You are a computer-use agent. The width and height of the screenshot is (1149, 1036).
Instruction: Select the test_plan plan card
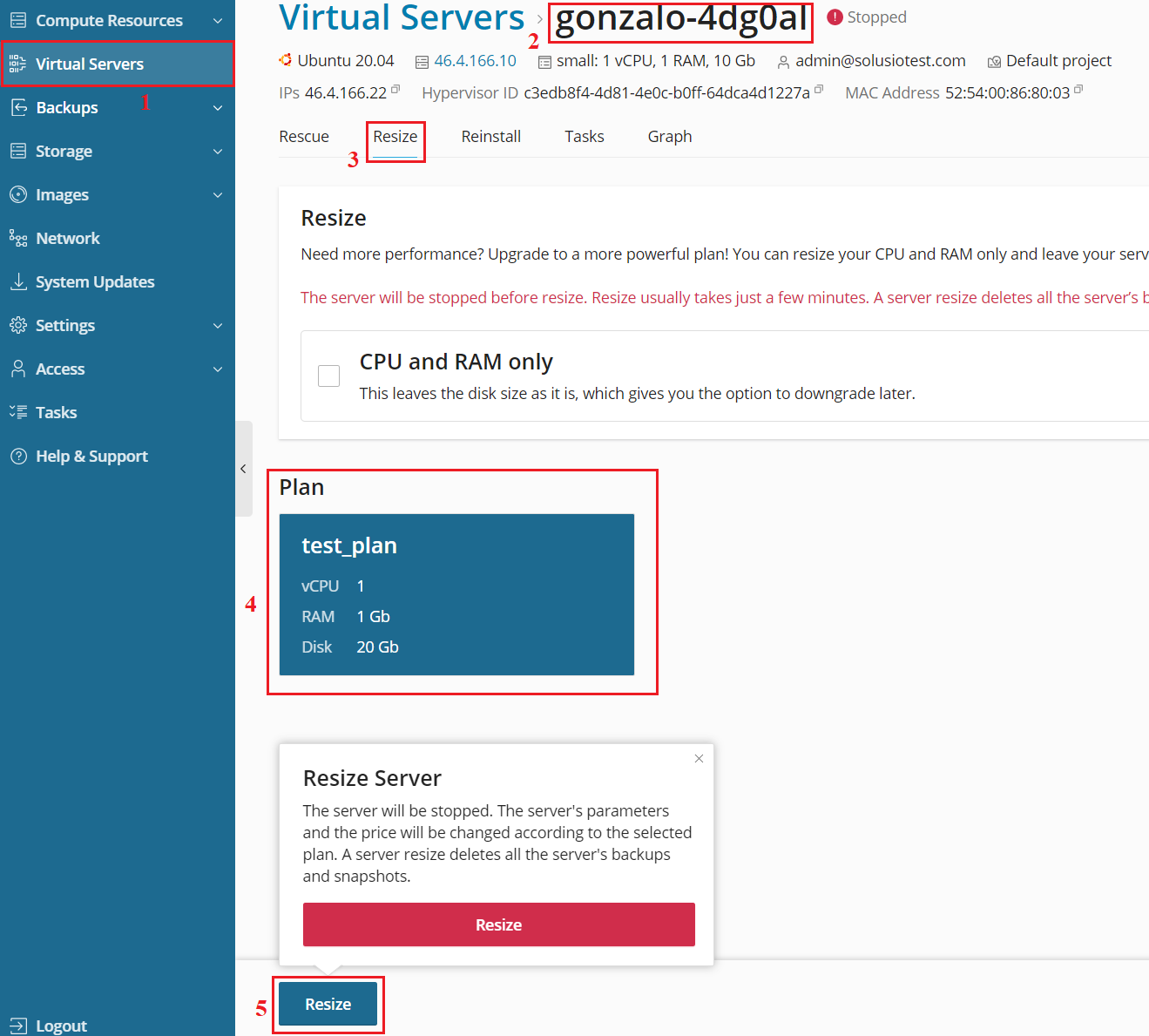(456, 594)
